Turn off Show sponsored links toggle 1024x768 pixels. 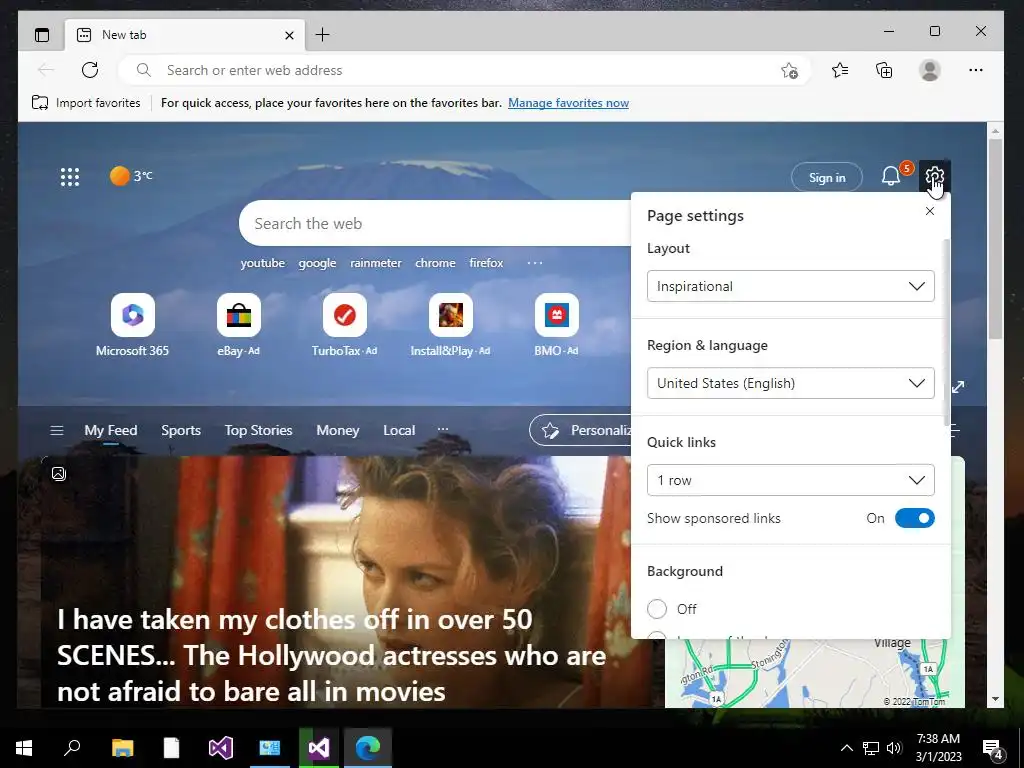coord(914,518)
